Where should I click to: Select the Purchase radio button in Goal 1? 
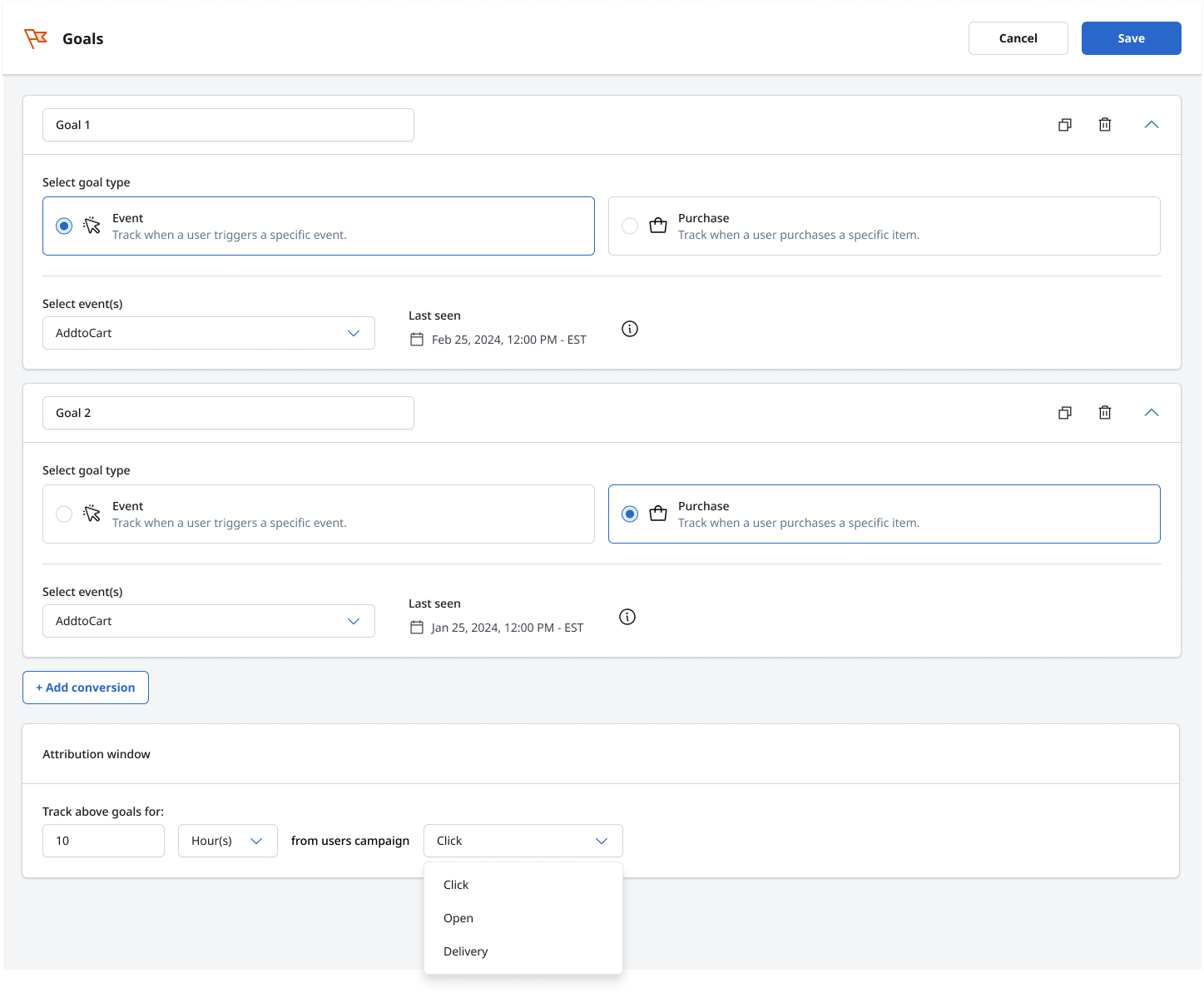[630, 226]
